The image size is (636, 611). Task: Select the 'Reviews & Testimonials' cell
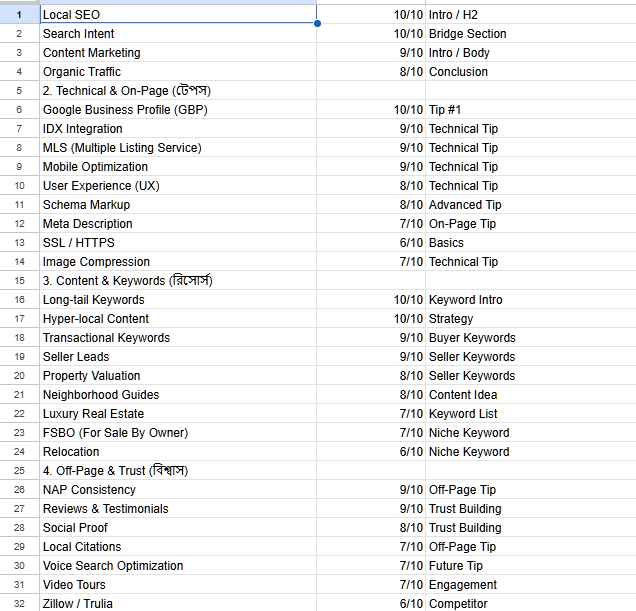tap(178, 509)
